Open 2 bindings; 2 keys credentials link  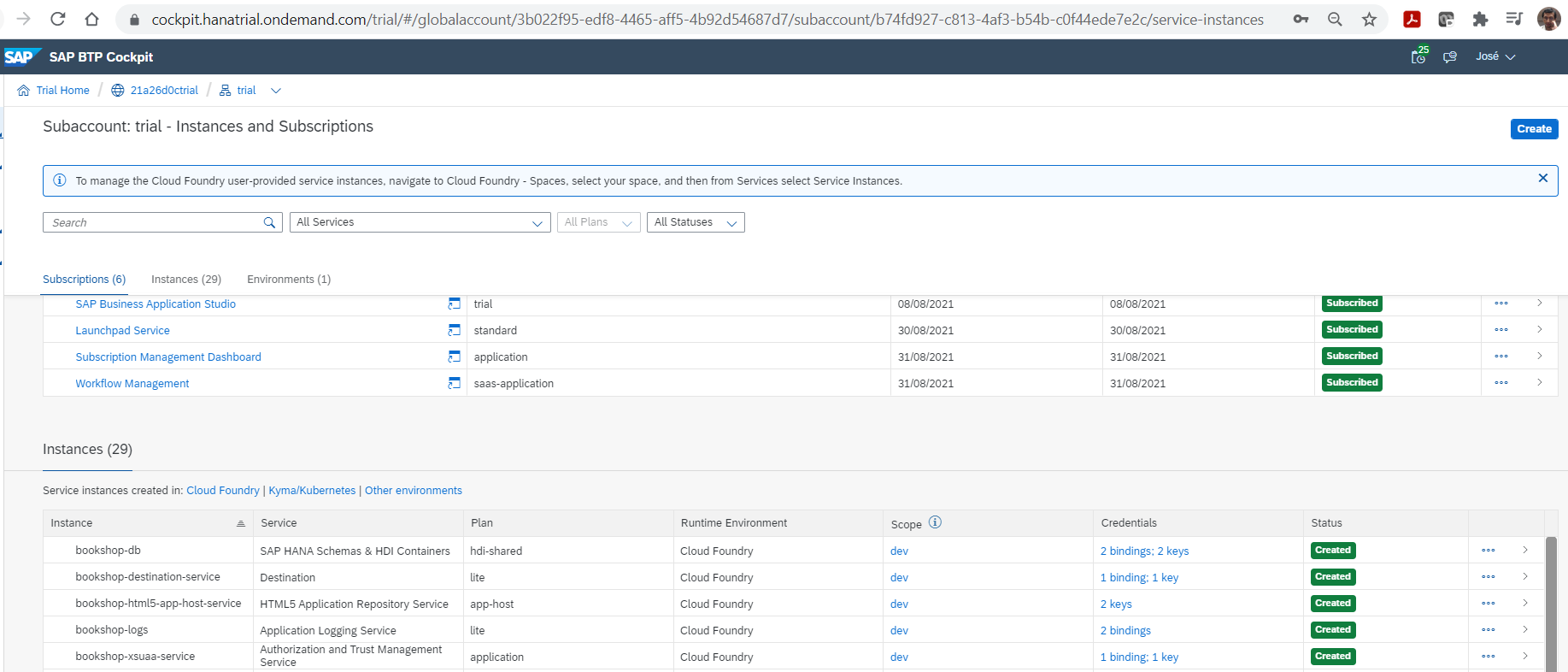point(1144,551)
